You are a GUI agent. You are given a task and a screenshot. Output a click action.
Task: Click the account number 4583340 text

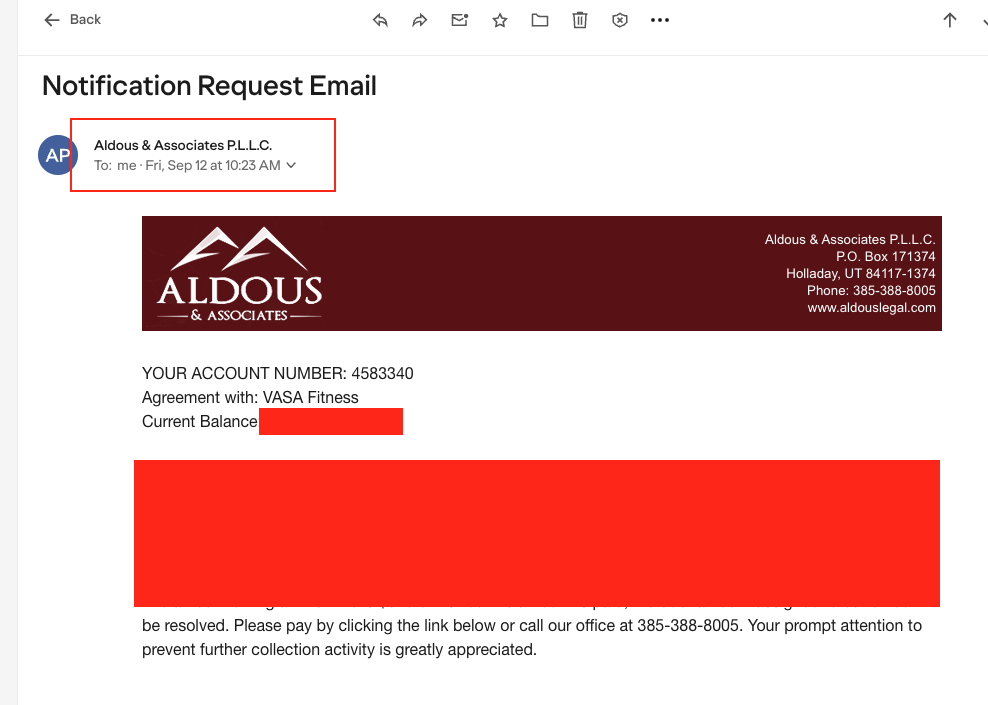pyautogui.click(x=382, y=374)
